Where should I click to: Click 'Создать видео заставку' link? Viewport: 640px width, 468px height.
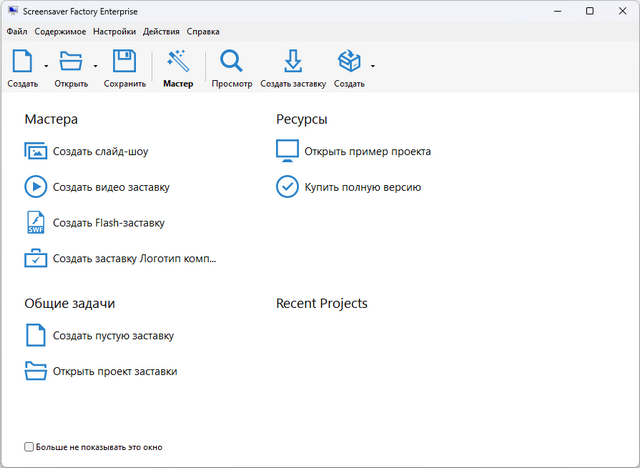point(111,187)
